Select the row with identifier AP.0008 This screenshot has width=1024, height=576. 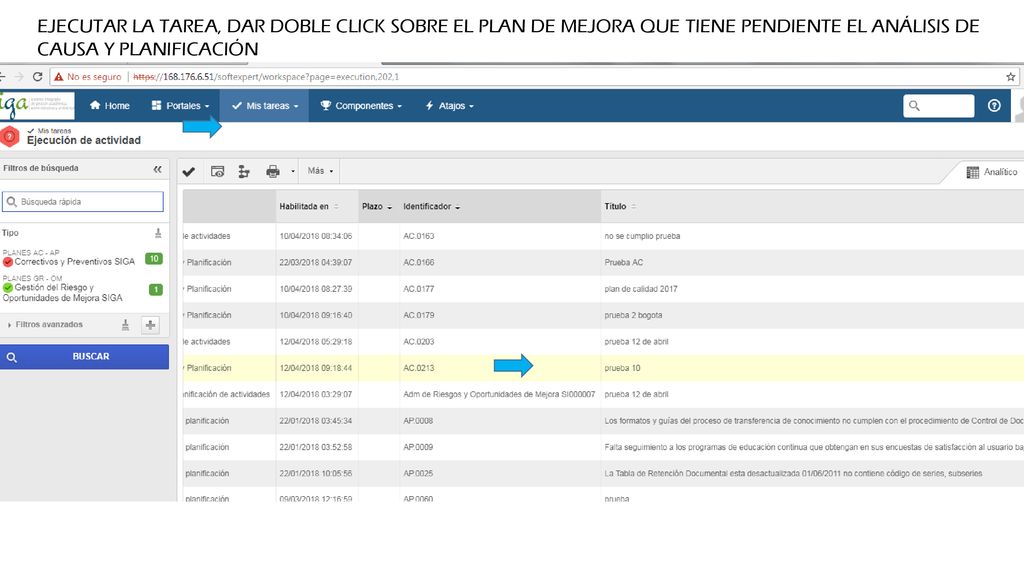(603, 421)
